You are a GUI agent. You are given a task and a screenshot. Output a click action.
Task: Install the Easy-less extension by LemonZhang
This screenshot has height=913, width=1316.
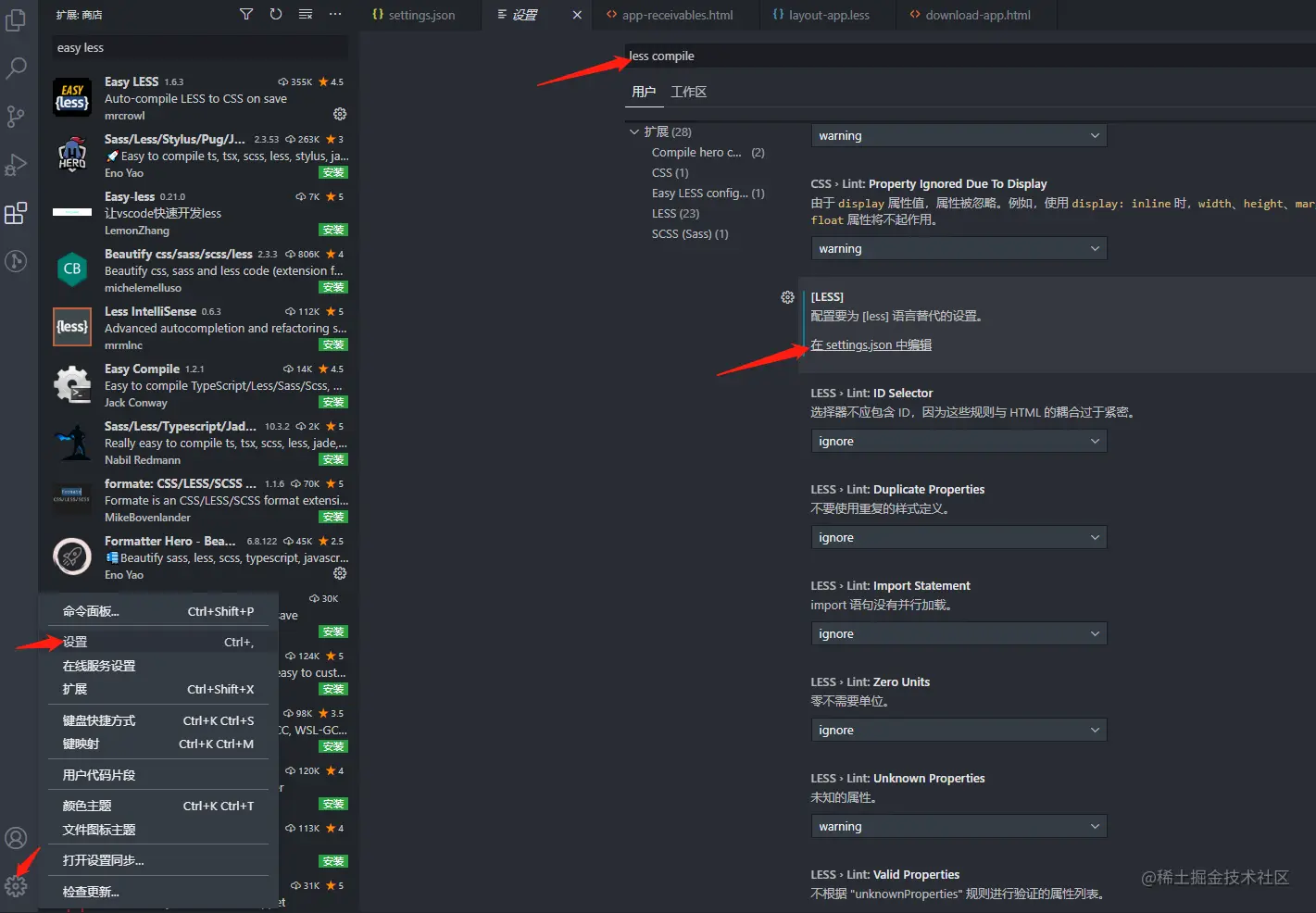click(x=333, y=230)
